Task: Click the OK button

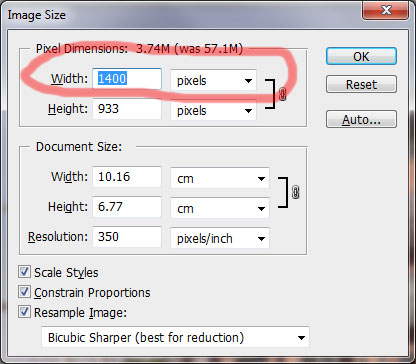Action: (361, 56)
